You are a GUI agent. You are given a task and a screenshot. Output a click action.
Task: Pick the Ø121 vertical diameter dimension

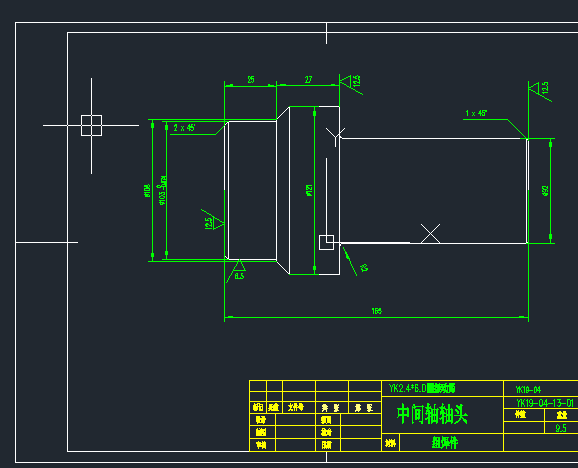310,190
